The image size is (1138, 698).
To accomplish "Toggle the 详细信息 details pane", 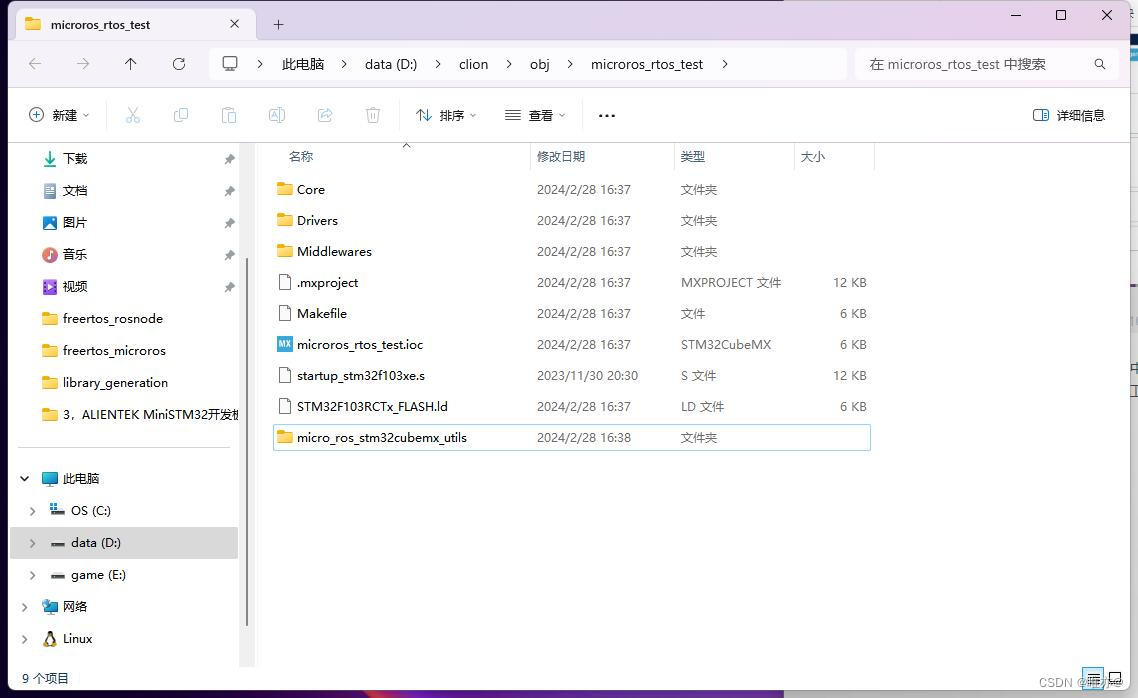I will (x=1068, y=115).
